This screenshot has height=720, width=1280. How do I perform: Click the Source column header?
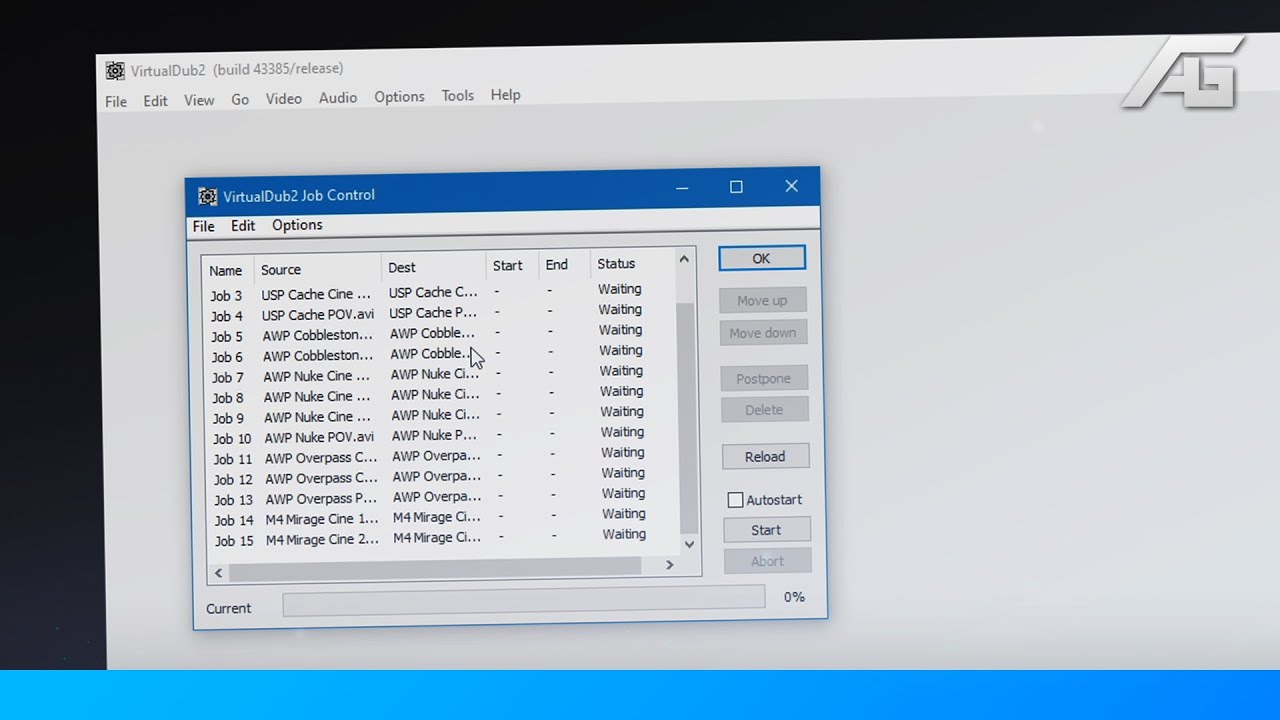pos(317,269)
